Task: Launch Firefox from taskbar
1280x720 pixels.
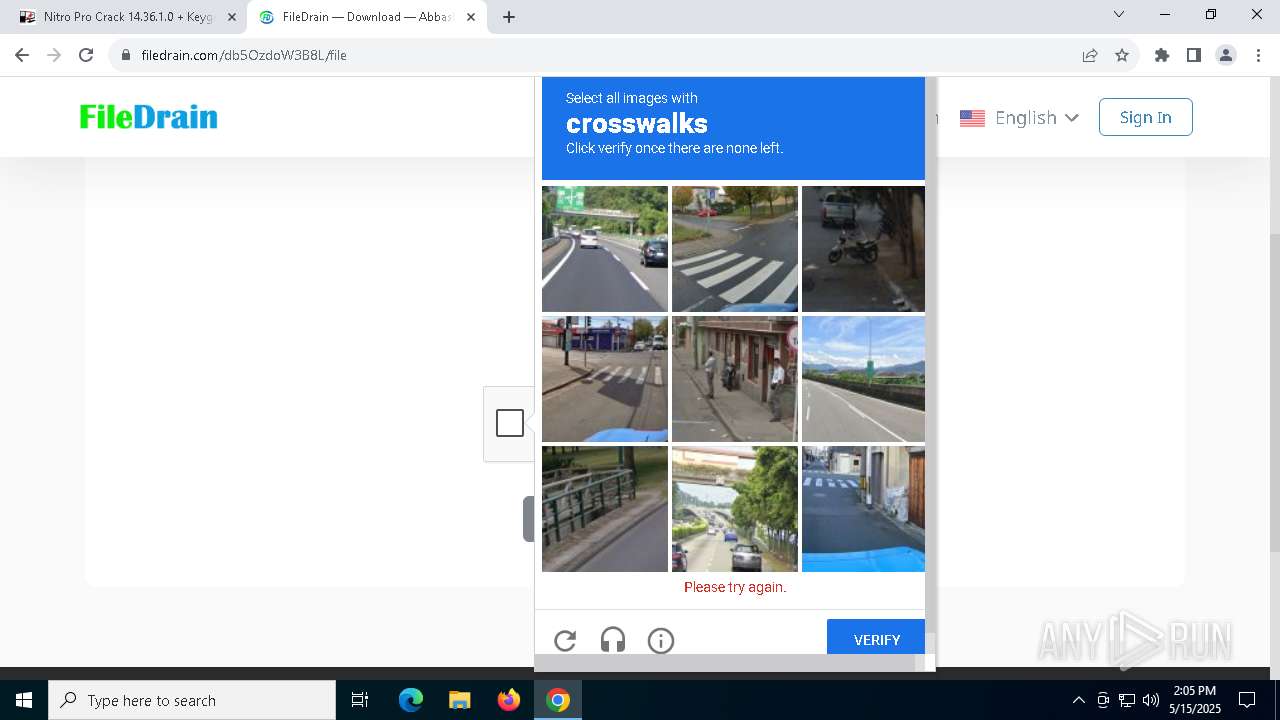Action: (x=509, y=700)
